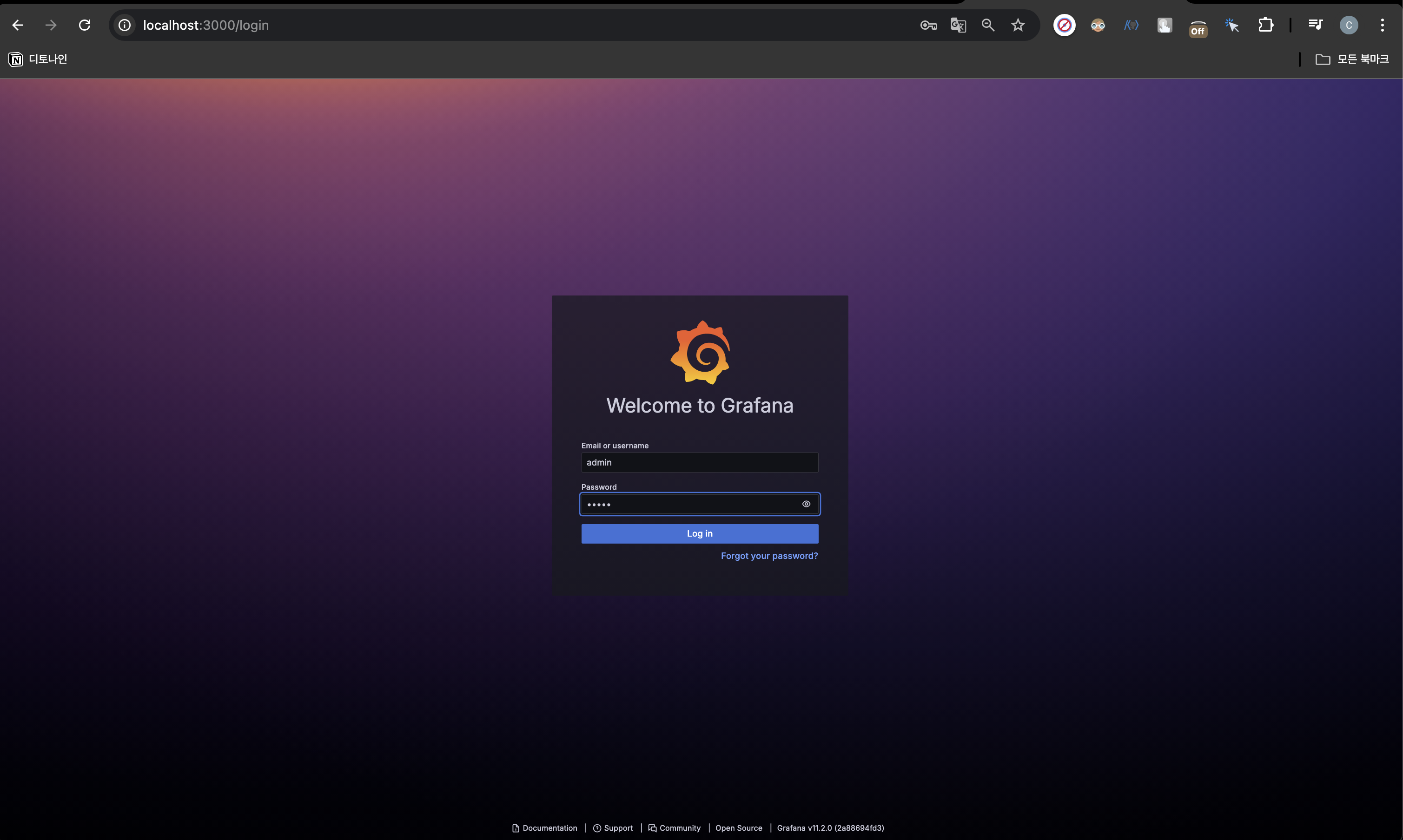The height and width of the screenshot is (840, 1403).
Task: Focus the Email or username field
Action: coord(699,462)
